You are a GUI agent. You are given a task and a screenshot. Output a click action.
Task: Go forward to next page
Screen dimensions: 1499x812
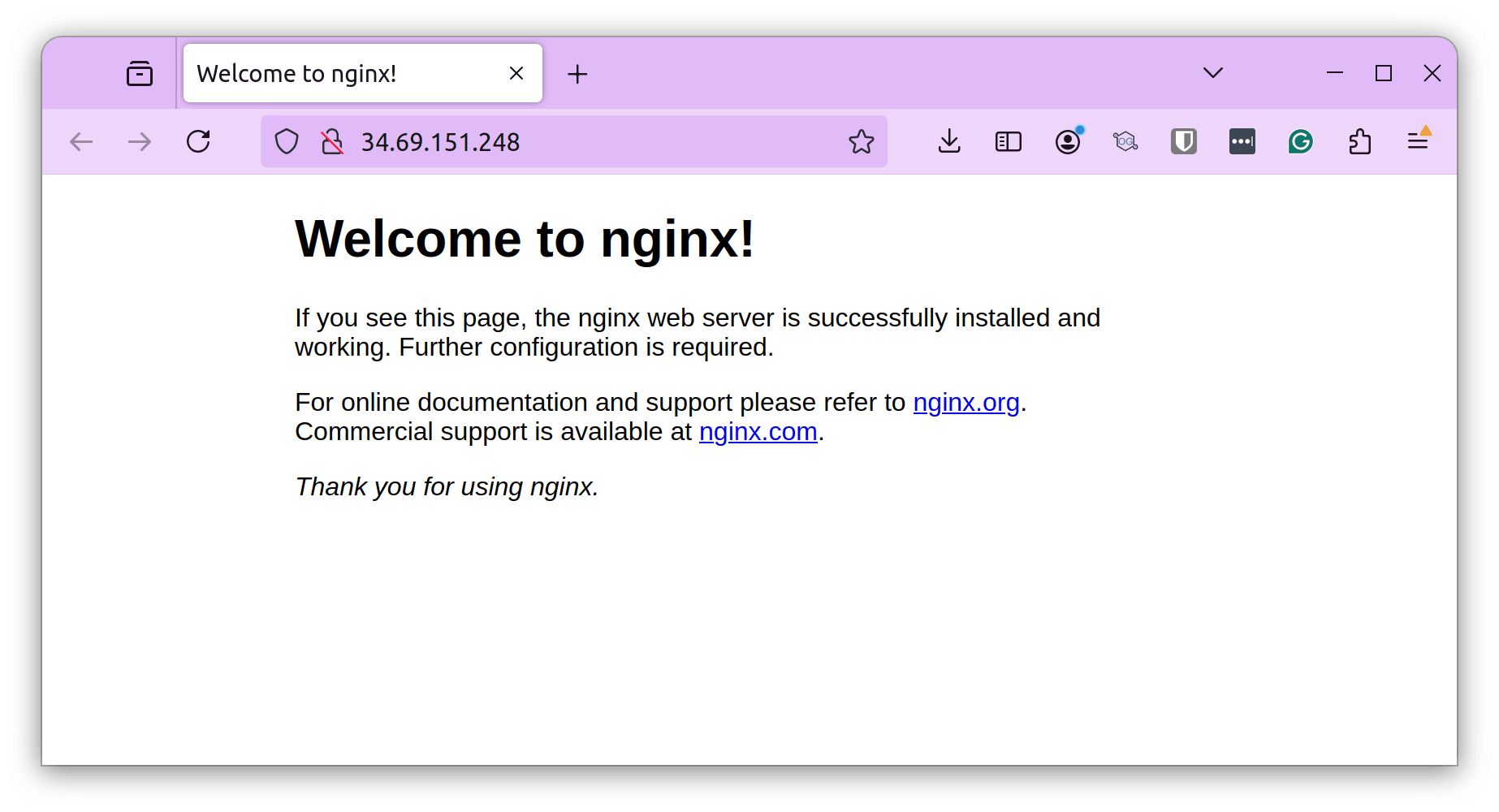click(140, 142)
